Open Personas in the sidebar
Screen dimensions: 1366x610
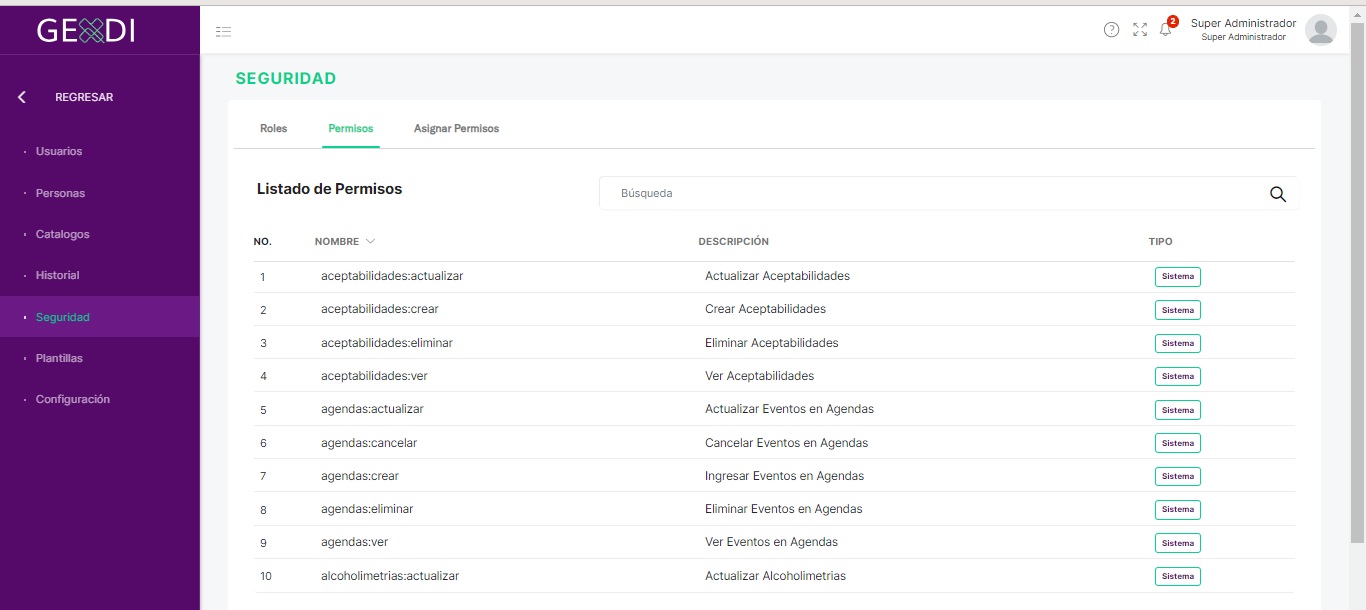point(60,193)
